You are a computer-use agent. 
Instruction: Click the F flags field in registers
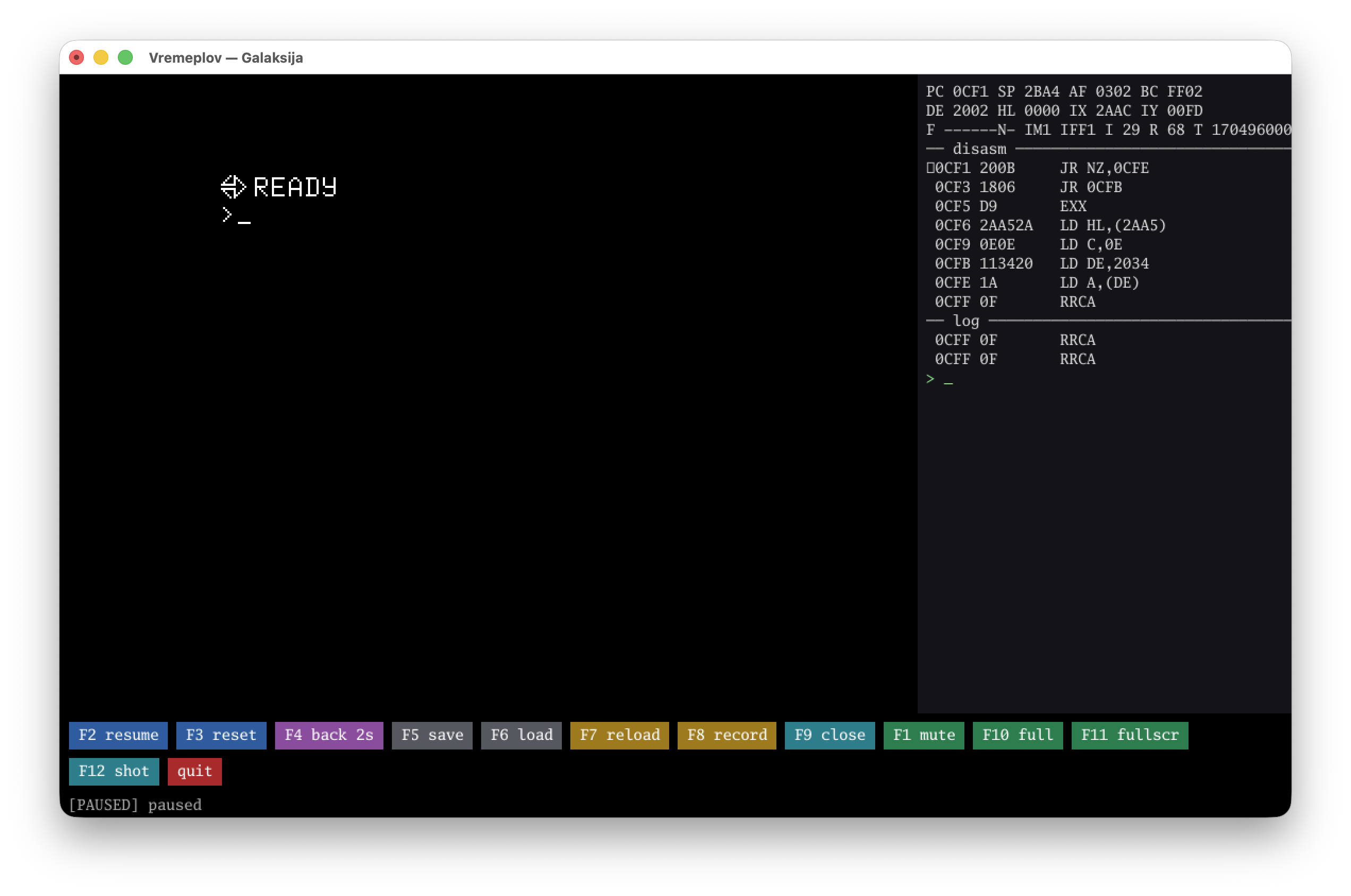click(971, 130)
